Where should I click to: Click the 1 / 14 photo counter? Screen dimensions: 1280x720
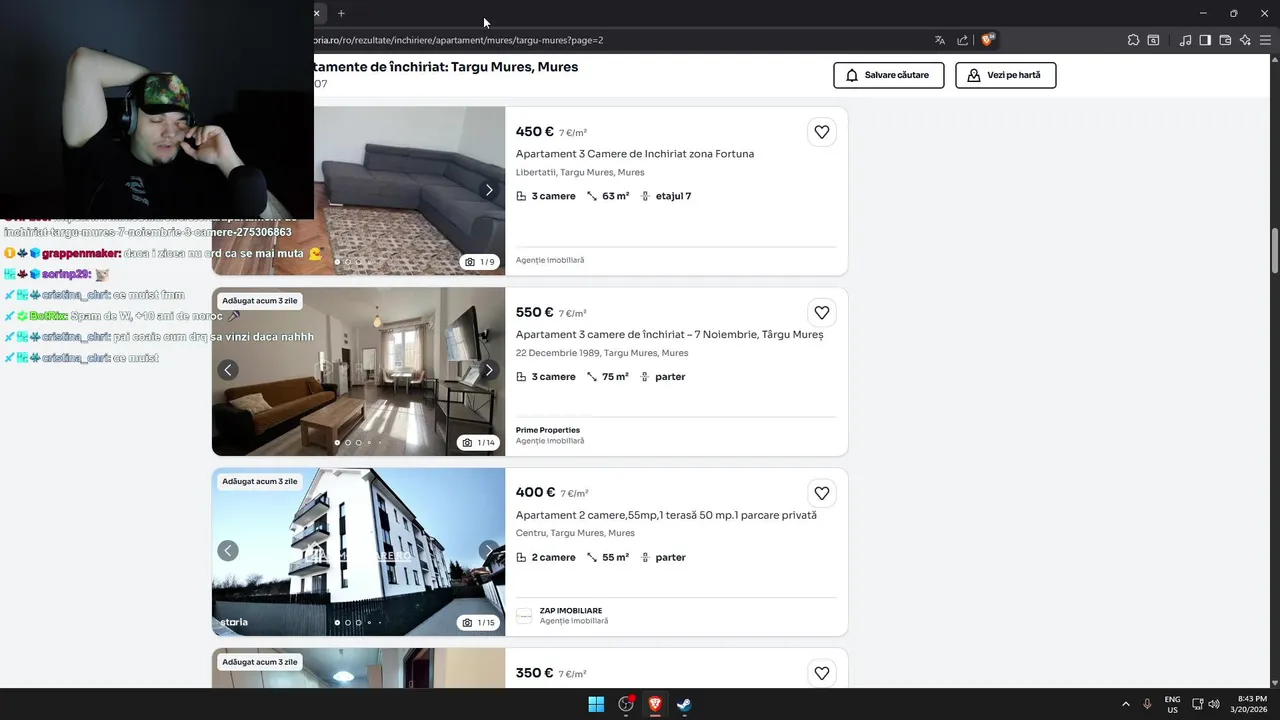480,442
